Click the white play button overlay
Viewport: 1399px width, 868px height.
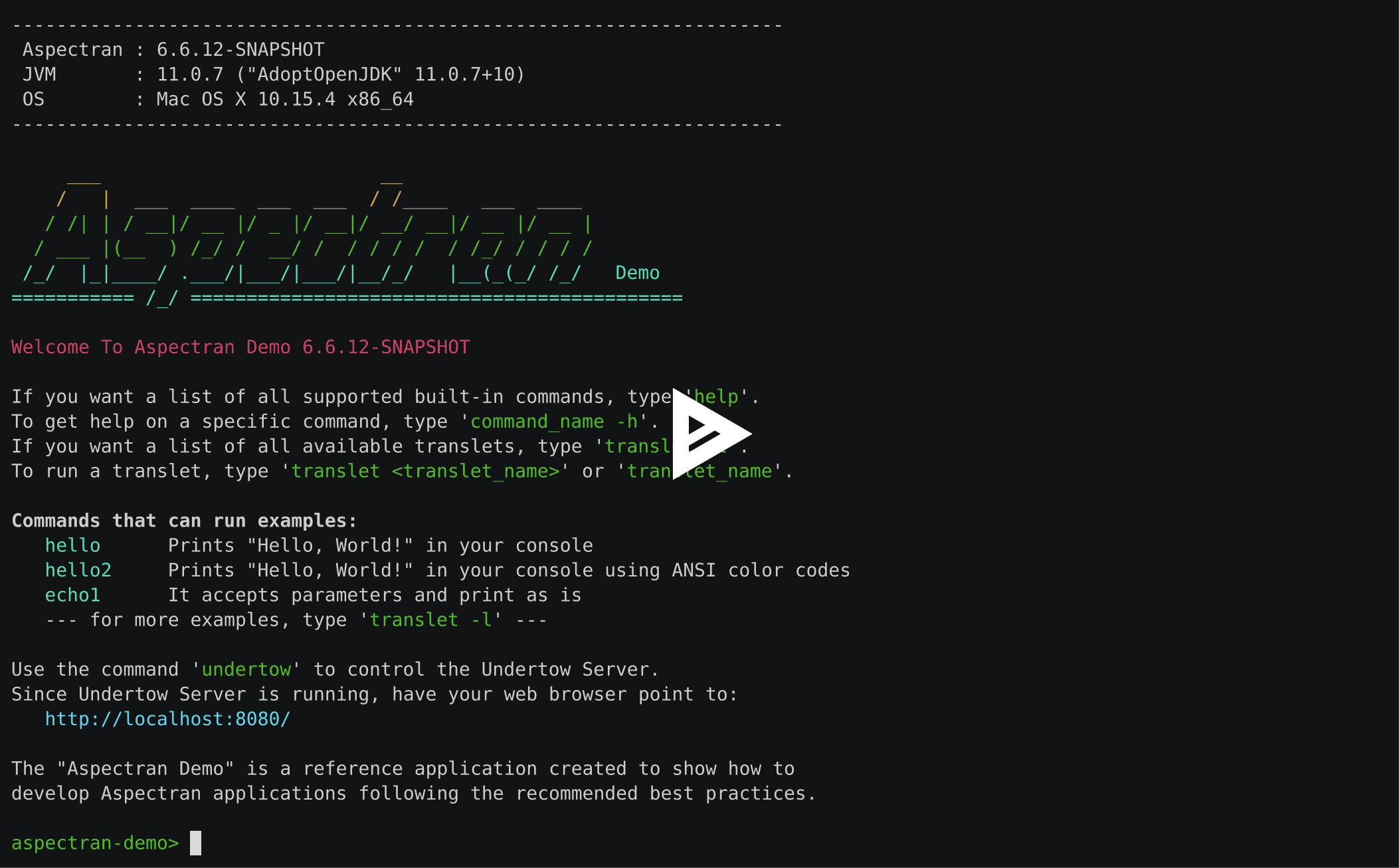(x=711, y=433)
